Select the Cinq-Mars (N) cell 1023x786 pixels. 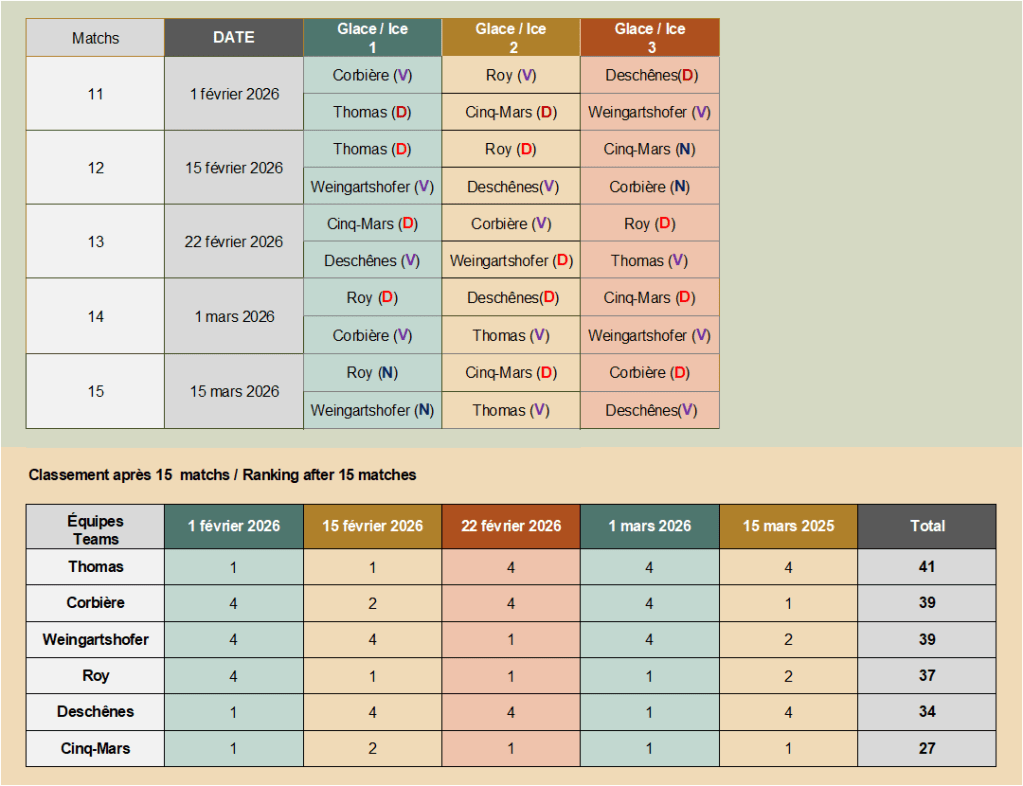tap(649, 149)
